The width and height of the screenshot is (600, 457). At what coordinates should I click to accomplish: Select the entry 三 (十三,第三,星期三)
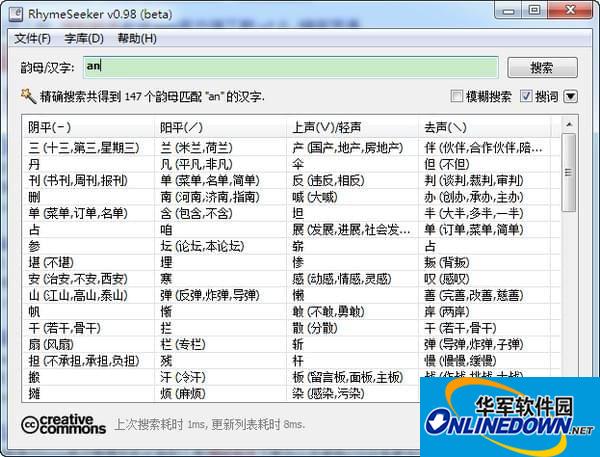84,148
